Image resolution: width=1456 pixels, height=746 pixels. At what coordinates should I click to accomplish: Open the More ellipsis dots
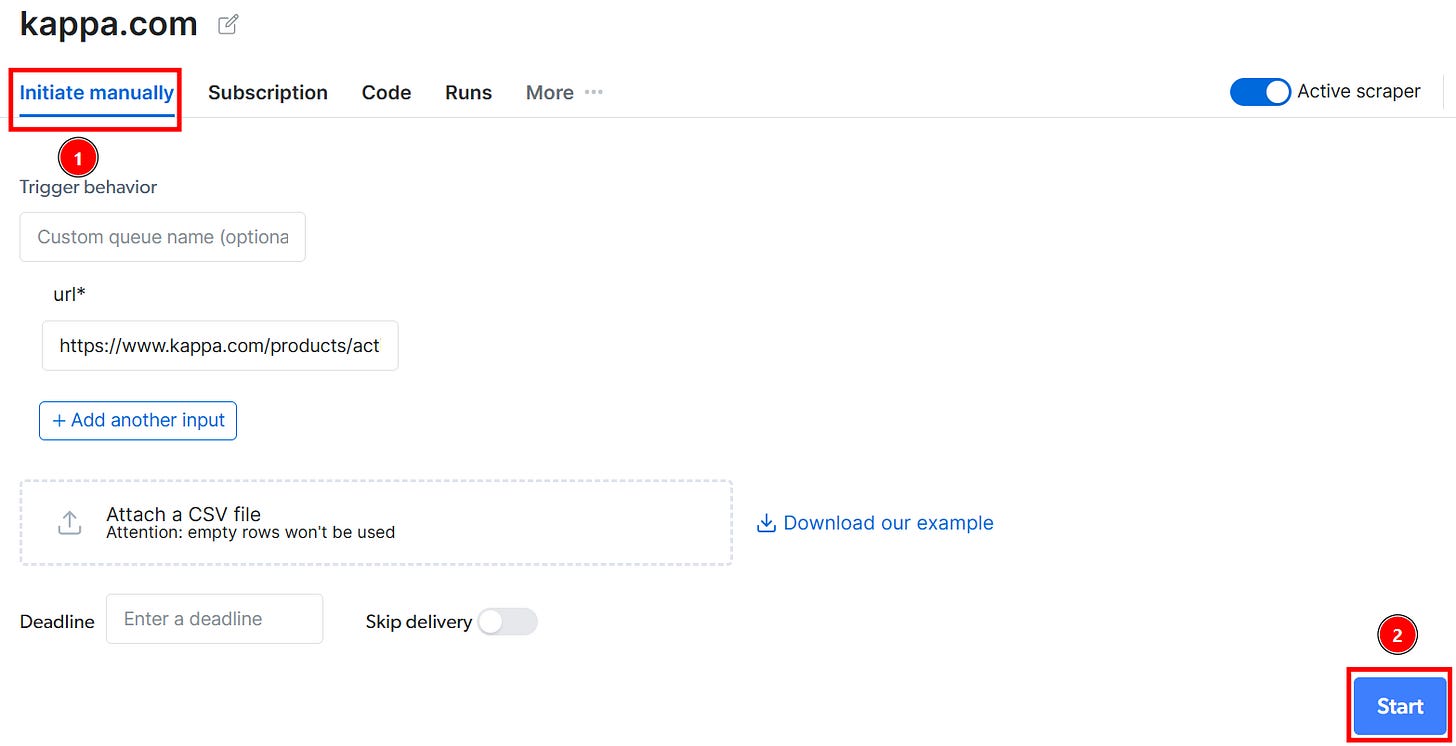(594, 92)
